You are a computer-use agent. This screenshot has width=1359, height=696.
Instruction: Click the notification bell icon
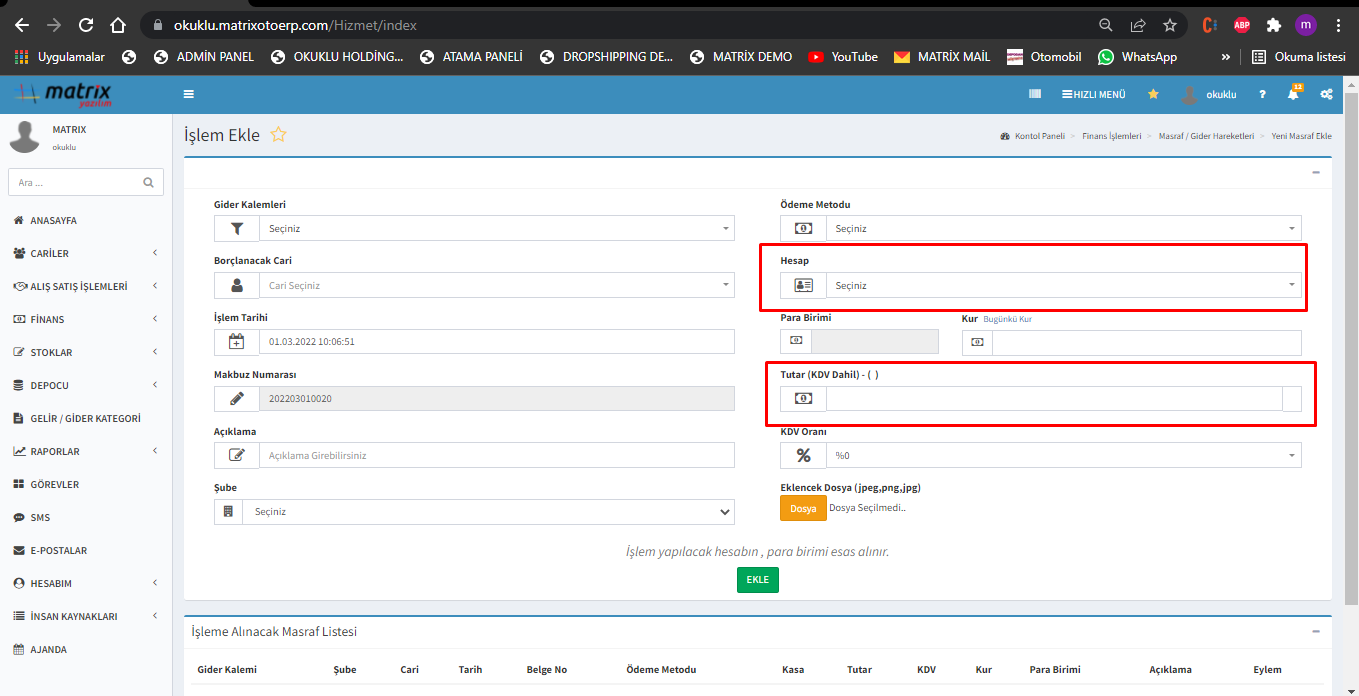coord(1293,94)
